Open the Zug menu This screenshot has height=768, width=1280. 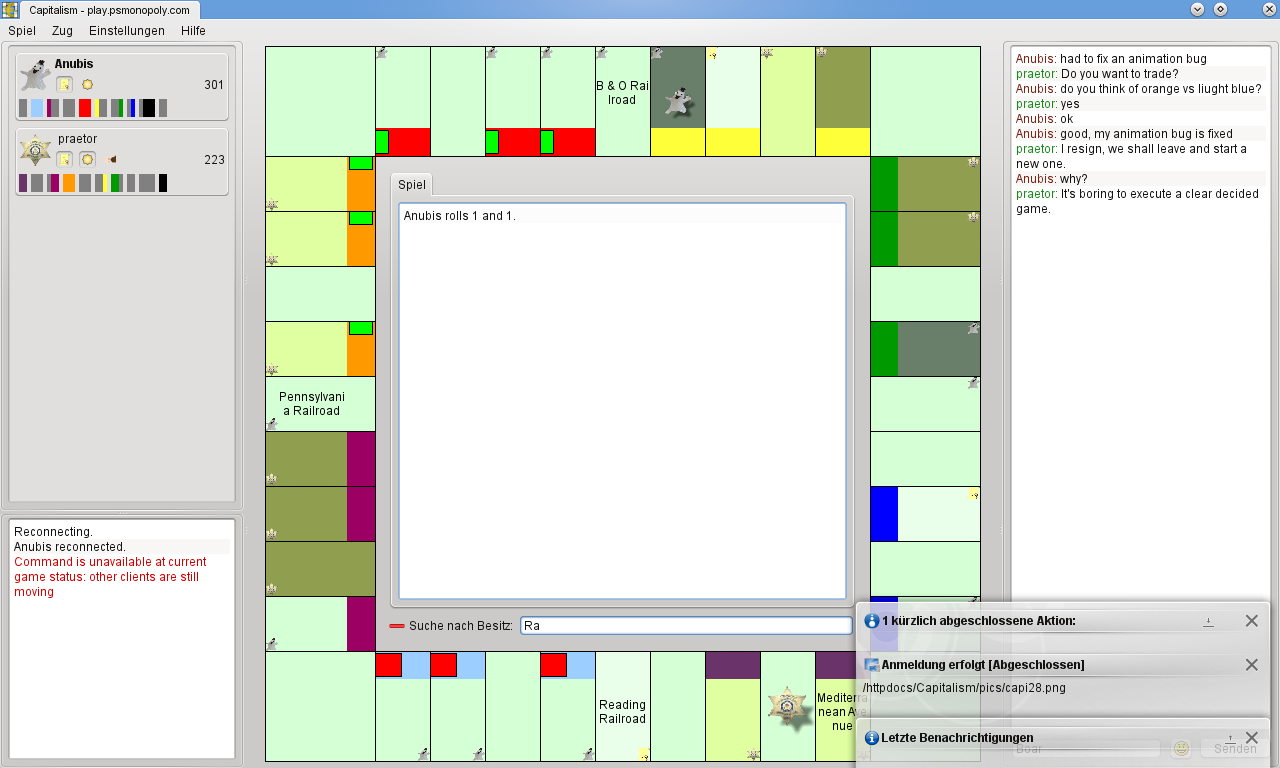[62, 31]
